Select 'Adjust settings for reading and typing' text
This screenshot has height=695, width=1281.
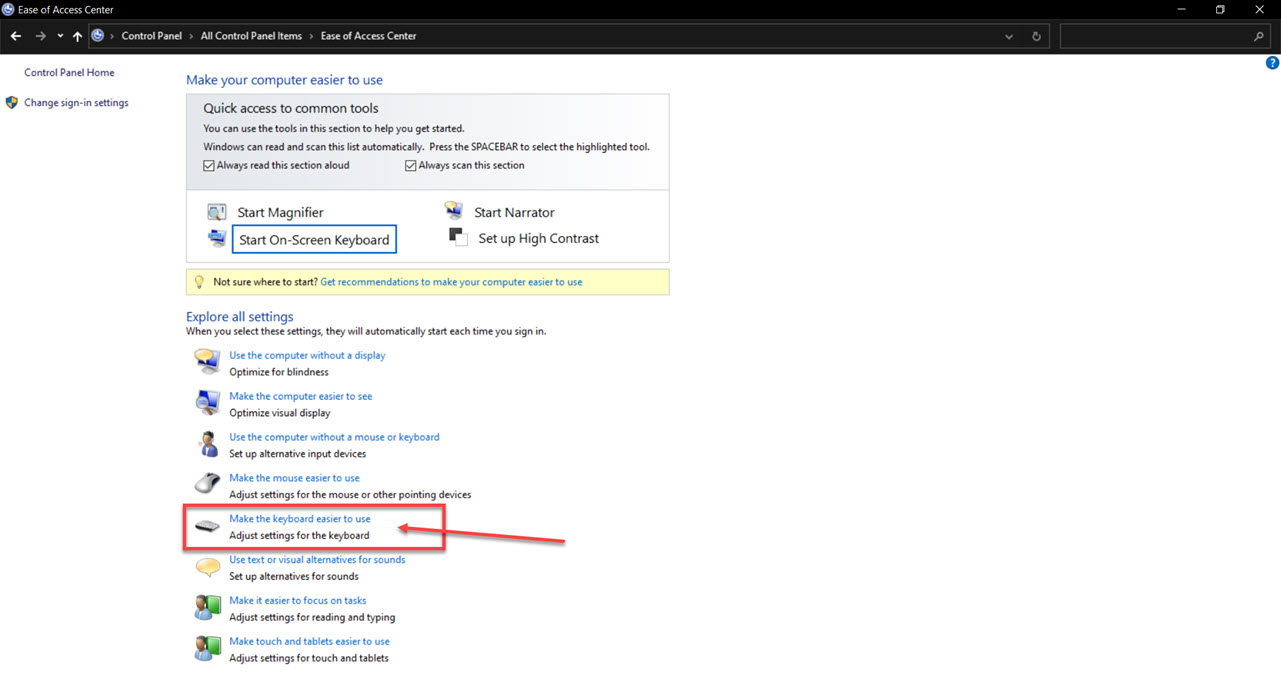tap(312, 619)
